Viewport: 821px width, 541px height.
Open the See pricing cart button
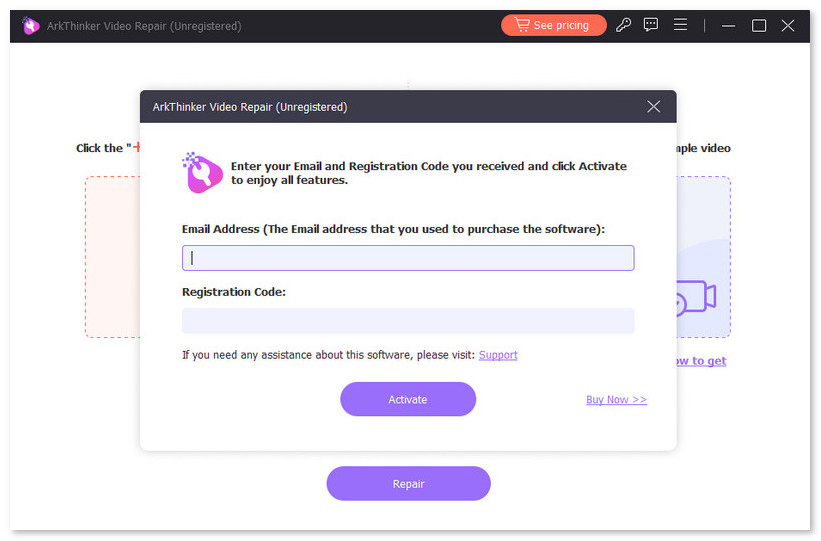tap(553, 25)
